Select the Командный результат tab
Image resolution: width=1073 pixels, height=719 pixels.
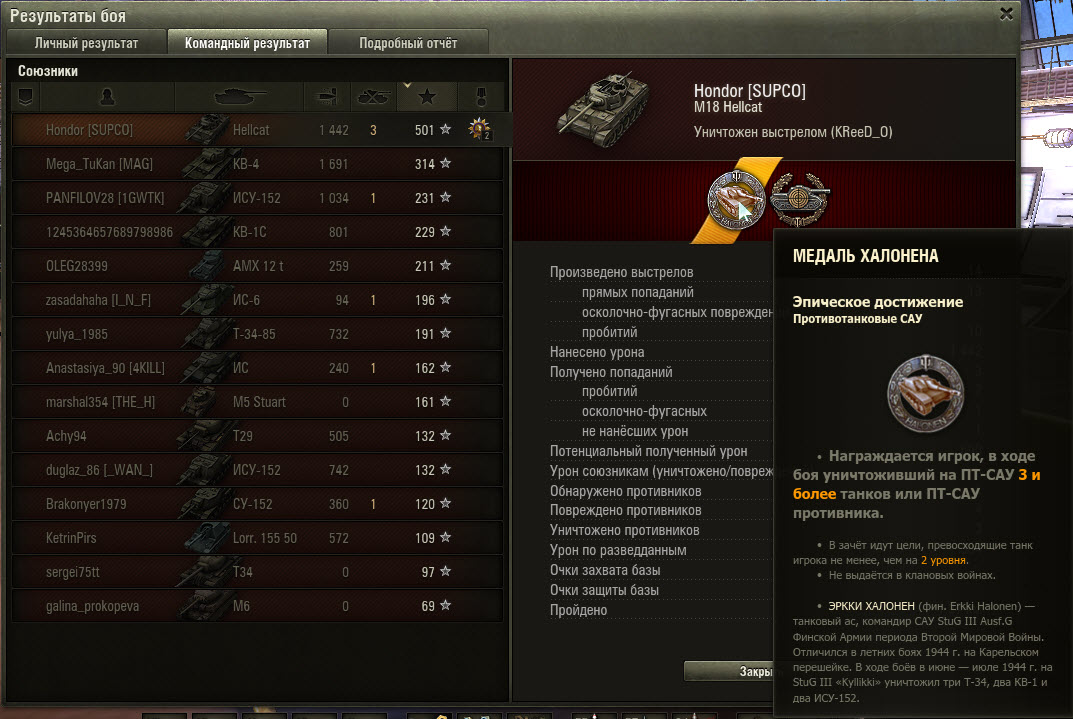pos(247,42)
